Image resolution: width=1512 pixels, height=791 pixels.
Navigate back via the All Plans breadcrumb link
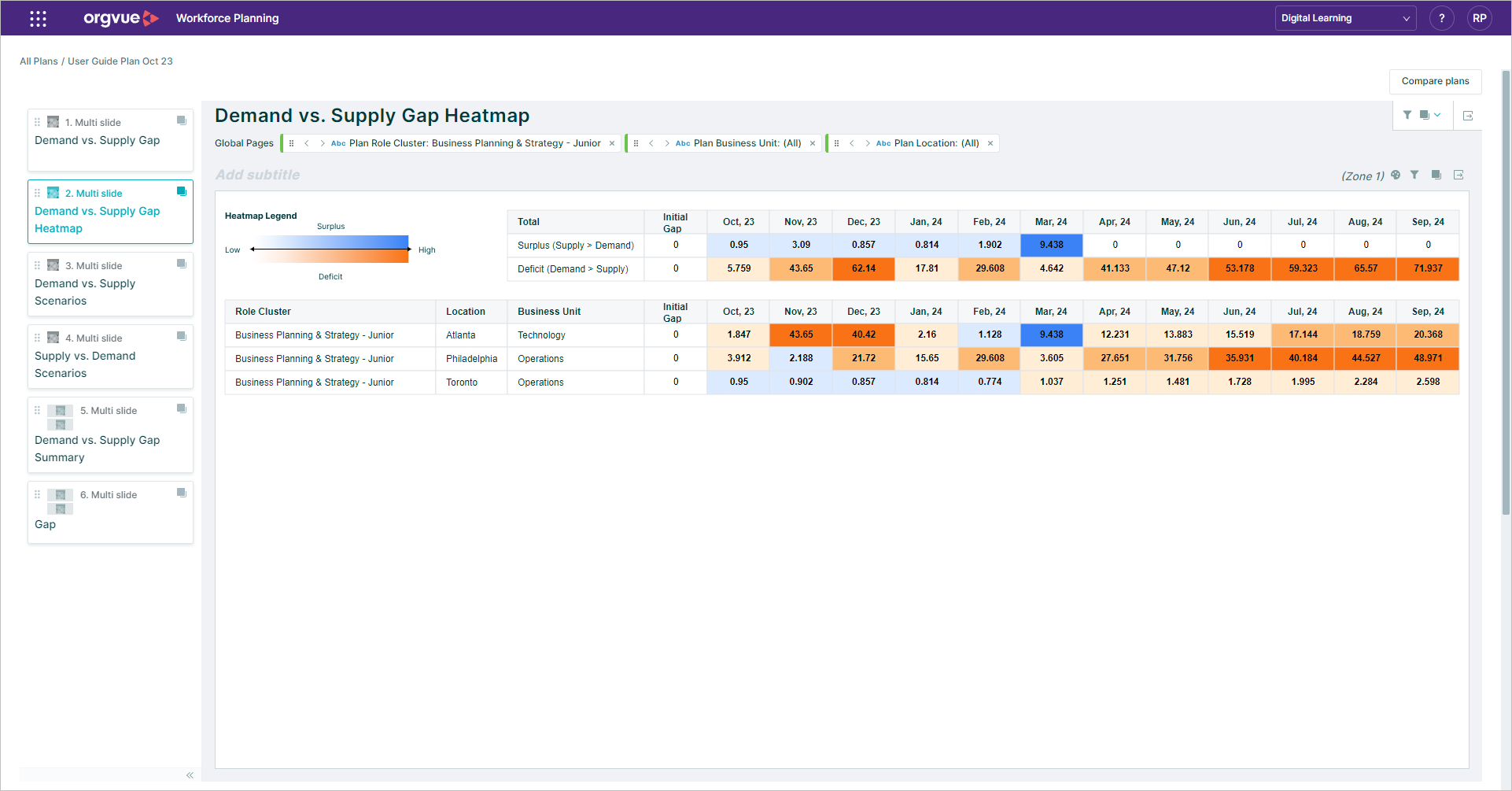[x=39, y=61]
